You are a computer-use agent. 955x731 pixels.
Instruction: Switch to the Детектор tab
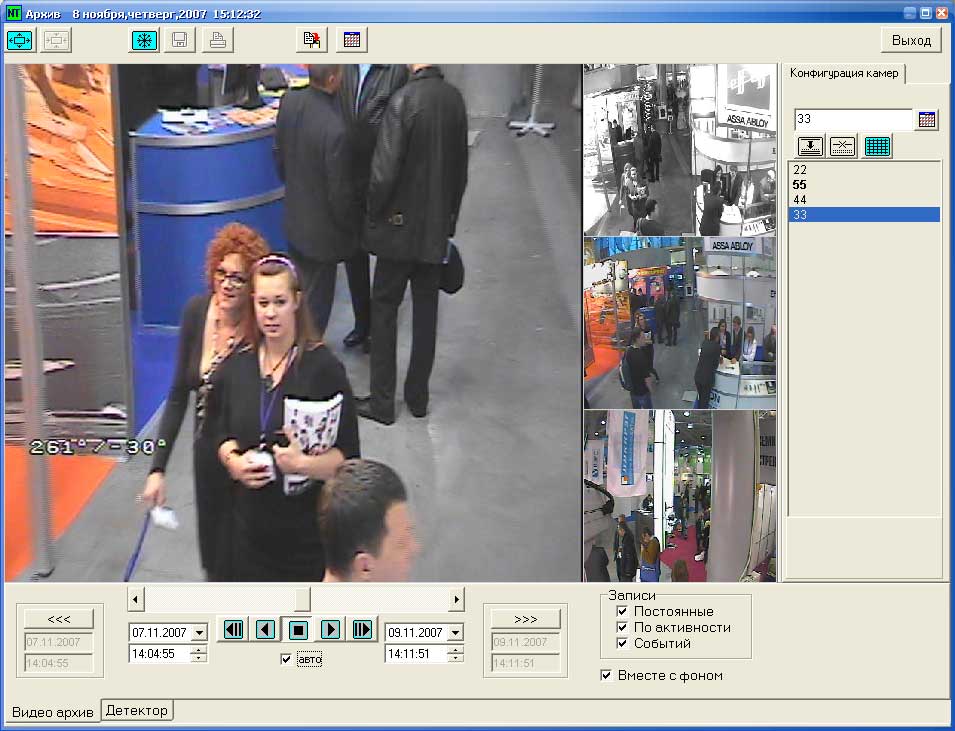tap(137, 710)
